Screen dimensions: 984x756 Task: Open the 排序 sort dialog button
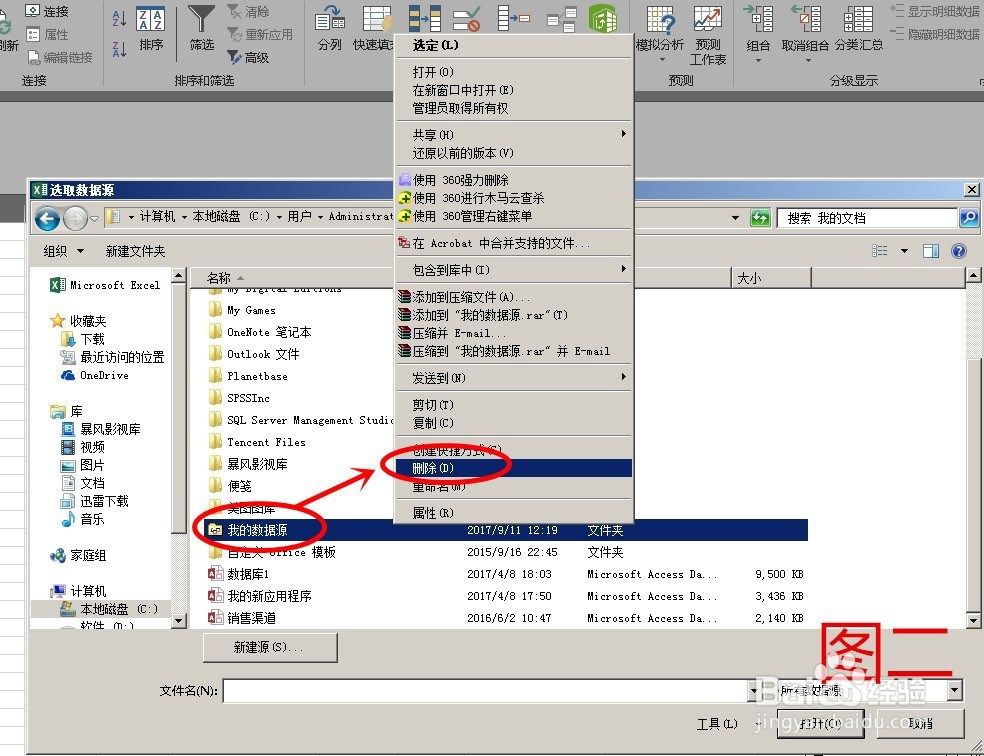(151, 29)
